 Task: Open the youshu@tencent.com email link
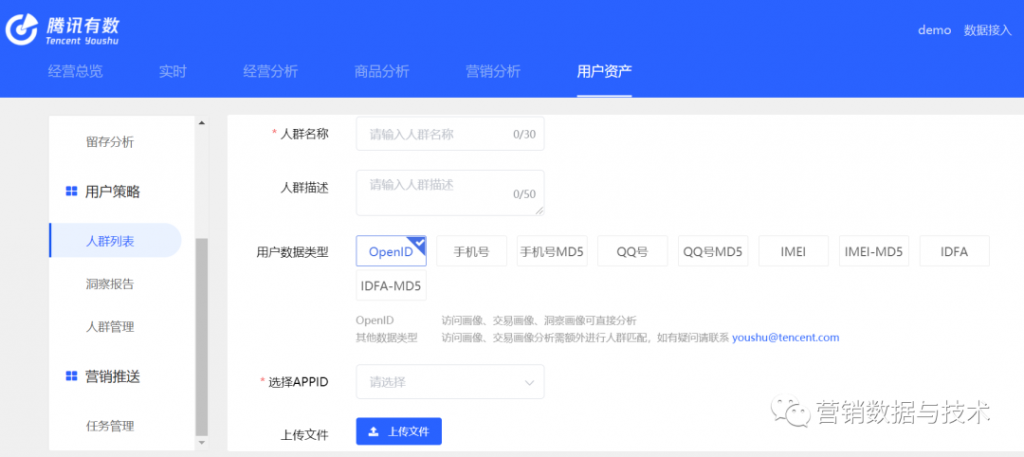point(785,338)
